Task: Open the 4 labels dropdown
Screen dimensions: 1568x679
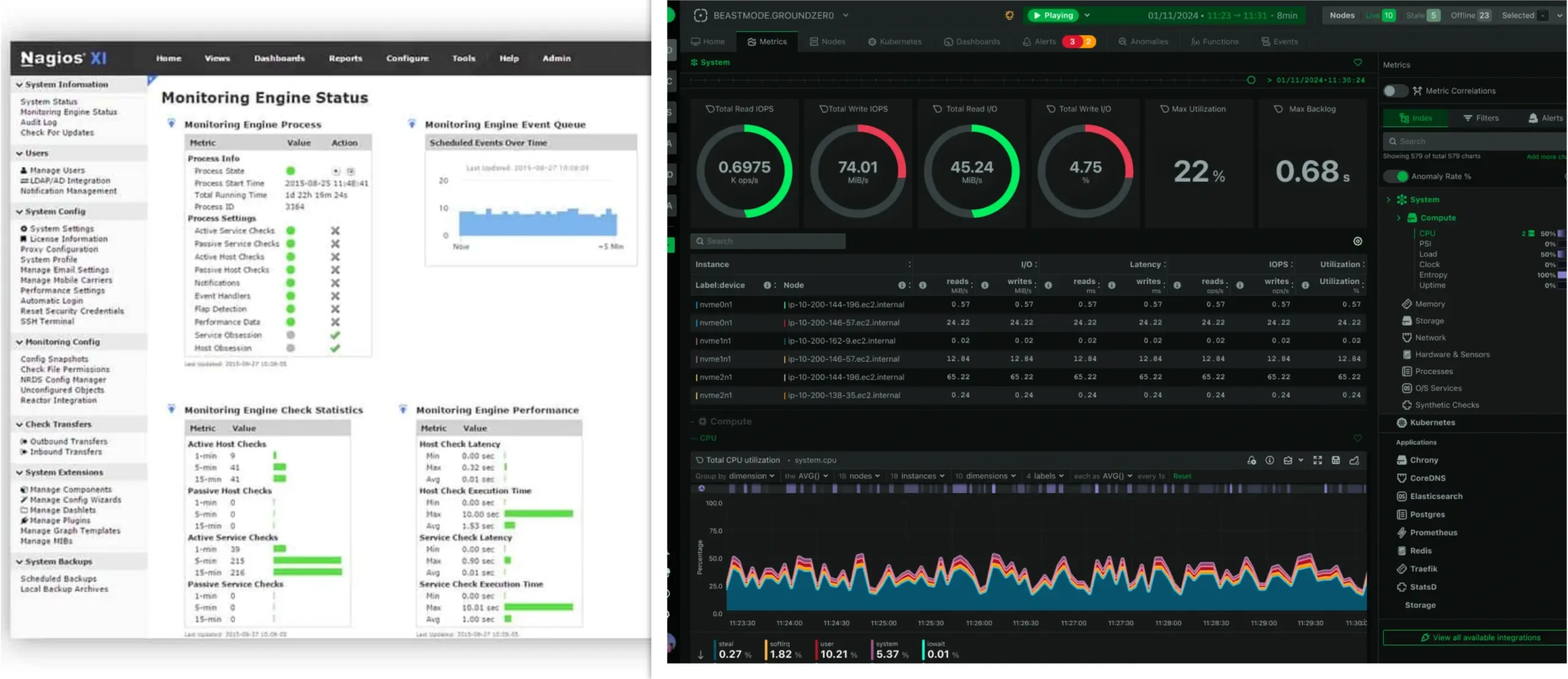Action: click(x=1045, y=476)
